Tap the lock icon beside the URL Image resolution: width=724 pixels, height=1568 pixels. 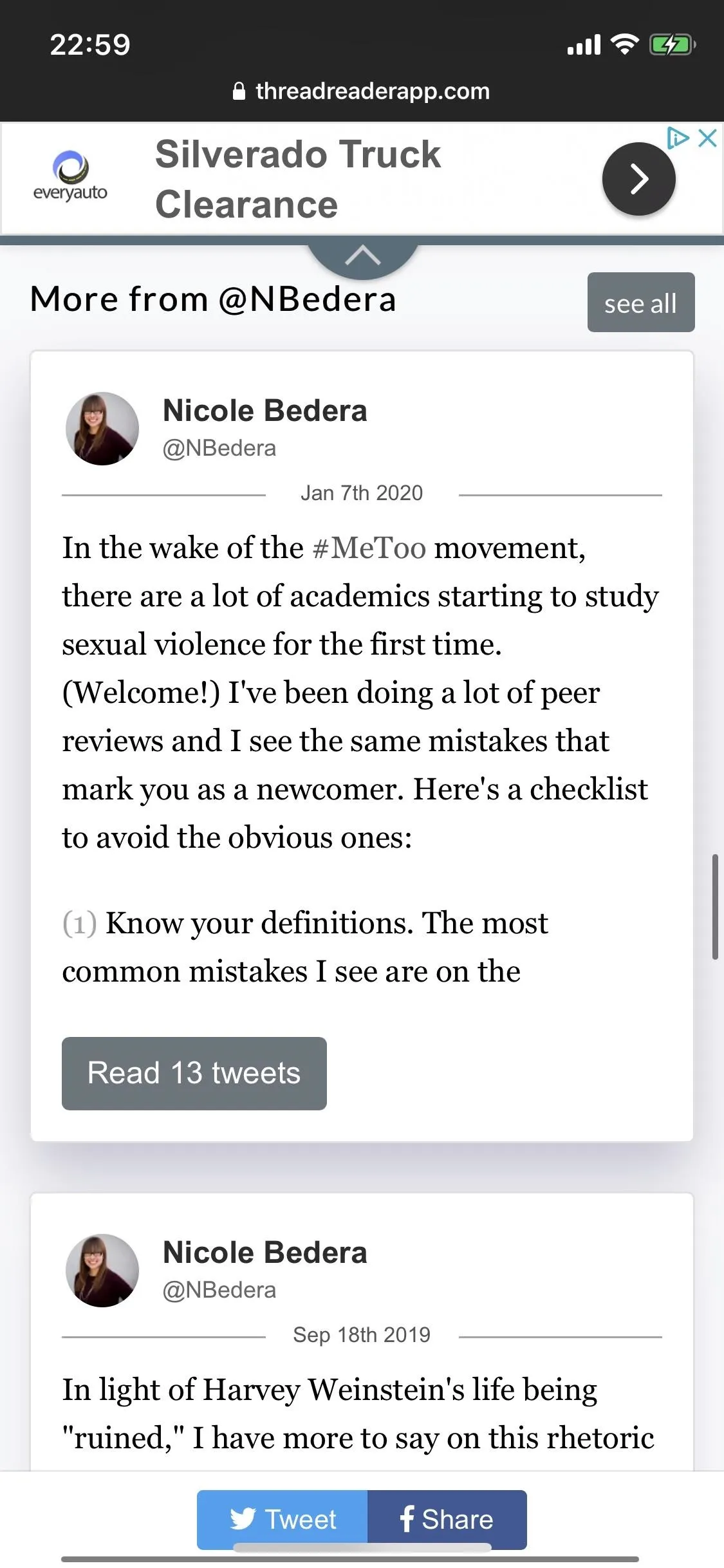pyautogui.click(x=239, y=91)
